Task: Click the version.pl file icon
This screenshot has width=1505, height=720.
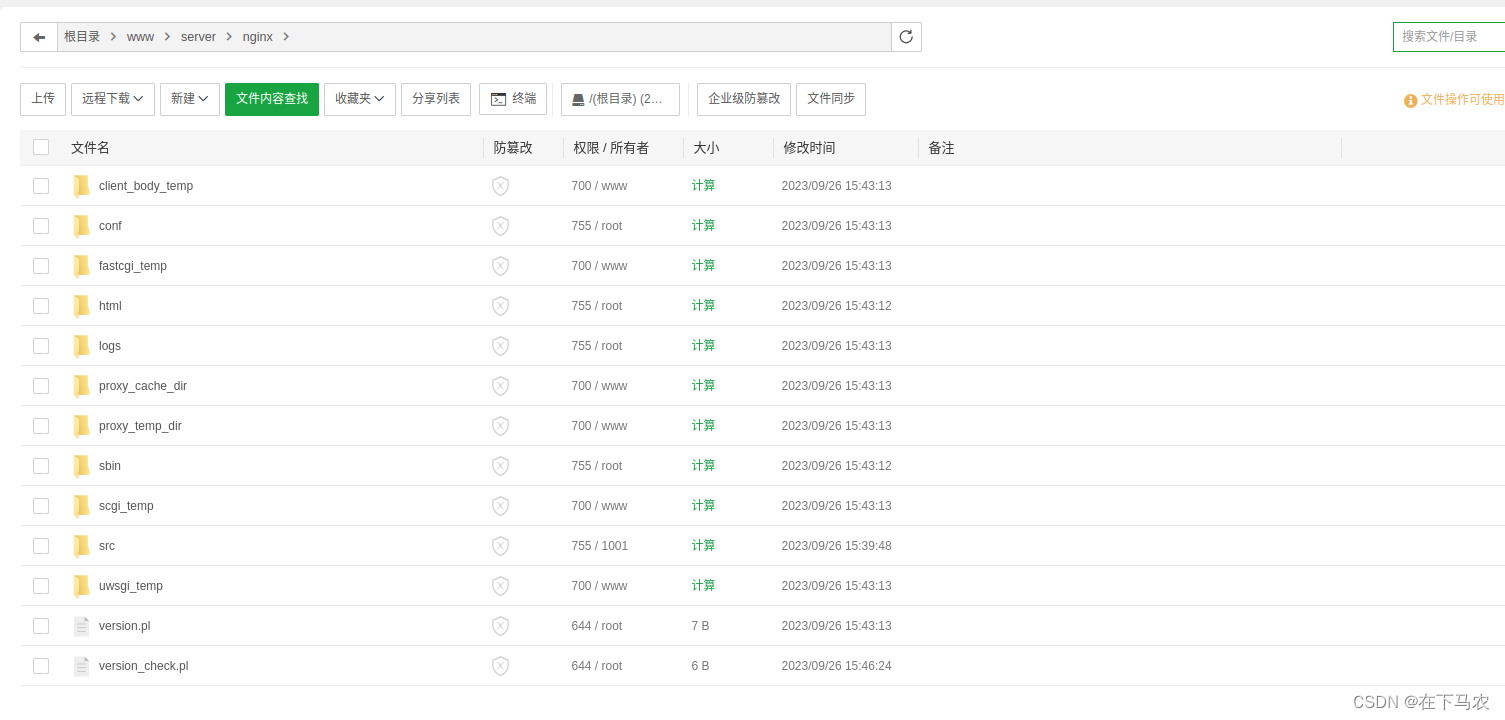Action: point(81,626)
